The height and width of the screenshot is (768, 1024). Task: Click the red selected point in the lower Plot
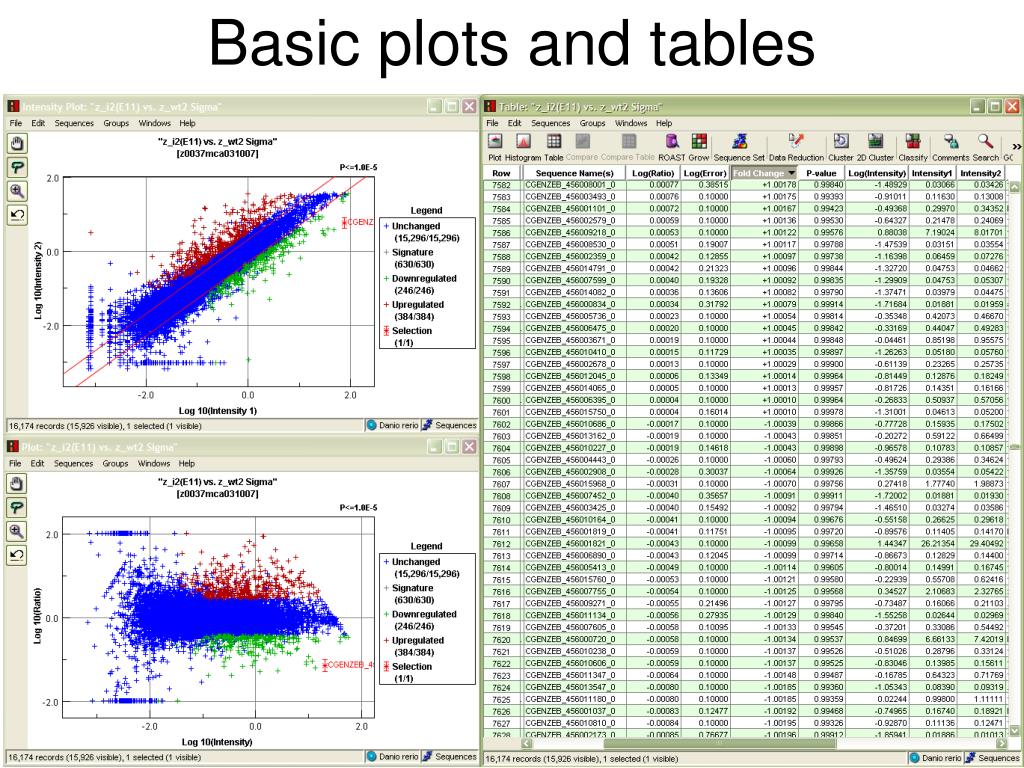pos(325,665)
